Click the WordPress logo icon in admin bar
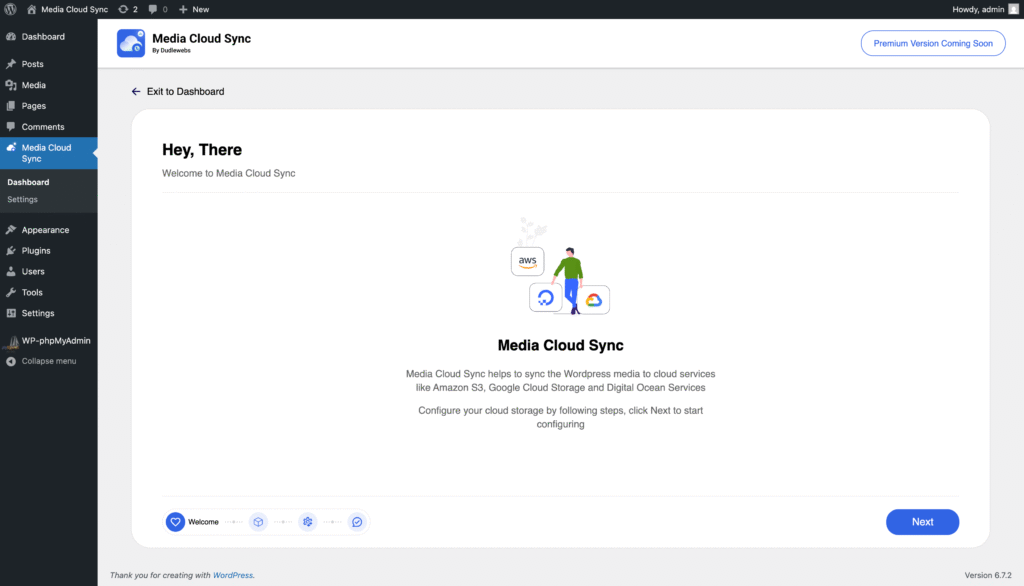Viewport: 1024px width, 586px height. click(10, 9)
